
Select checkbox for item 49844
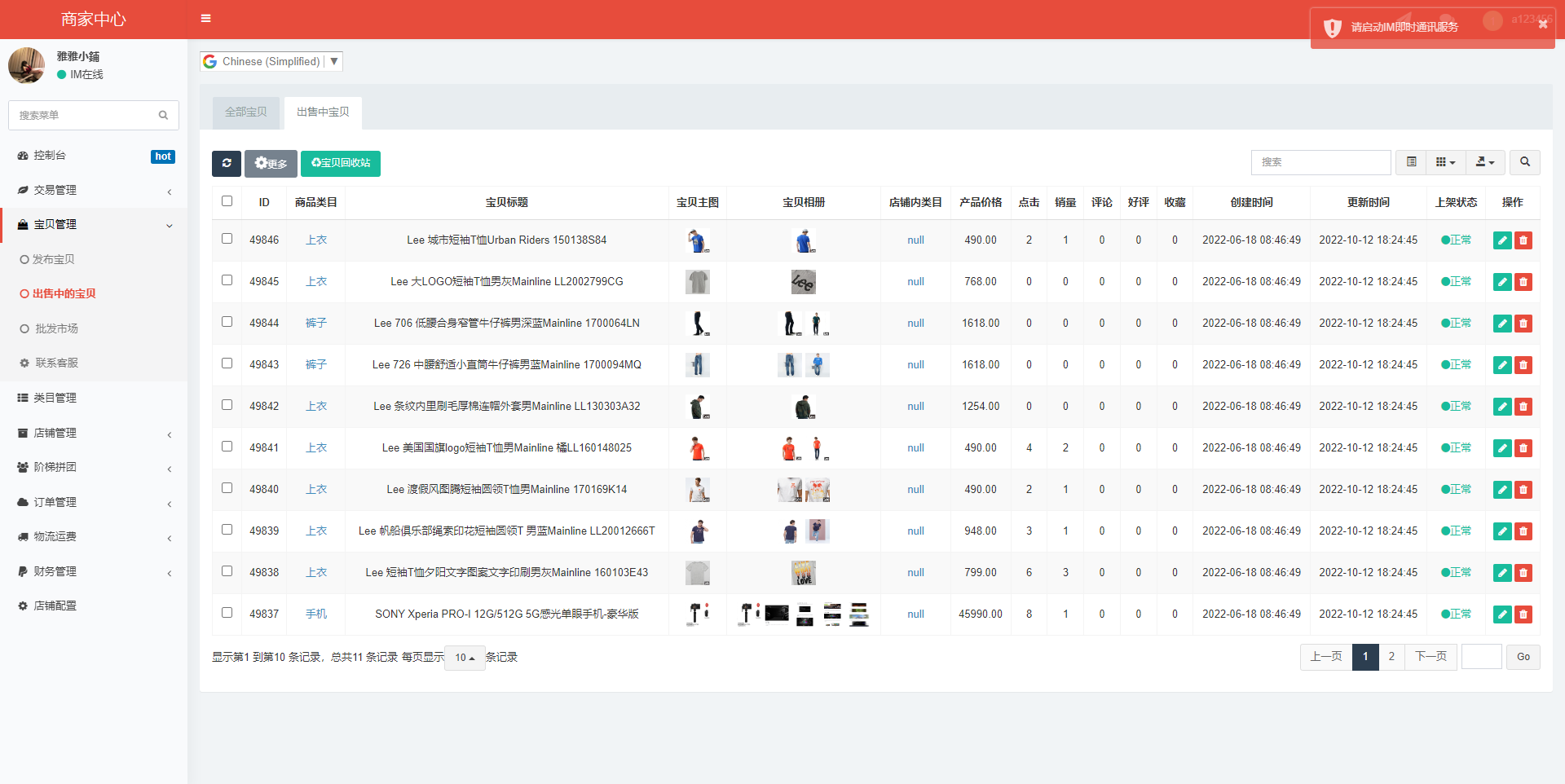click(227, 322)
